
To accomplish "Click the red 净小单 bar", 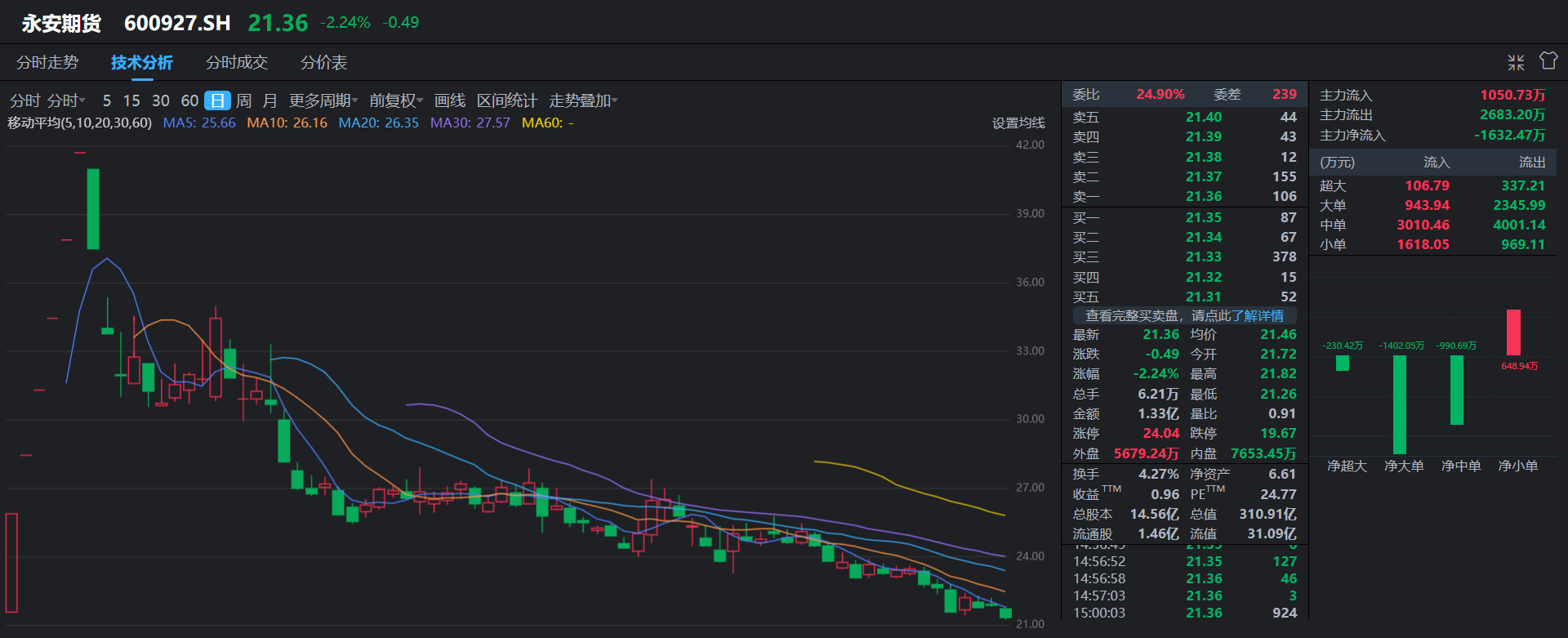I will [1513, 332].
